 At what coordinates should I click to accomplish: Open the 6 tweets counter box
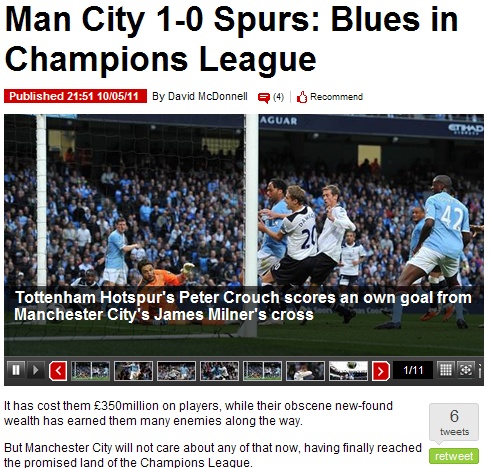tap(454, 422)
